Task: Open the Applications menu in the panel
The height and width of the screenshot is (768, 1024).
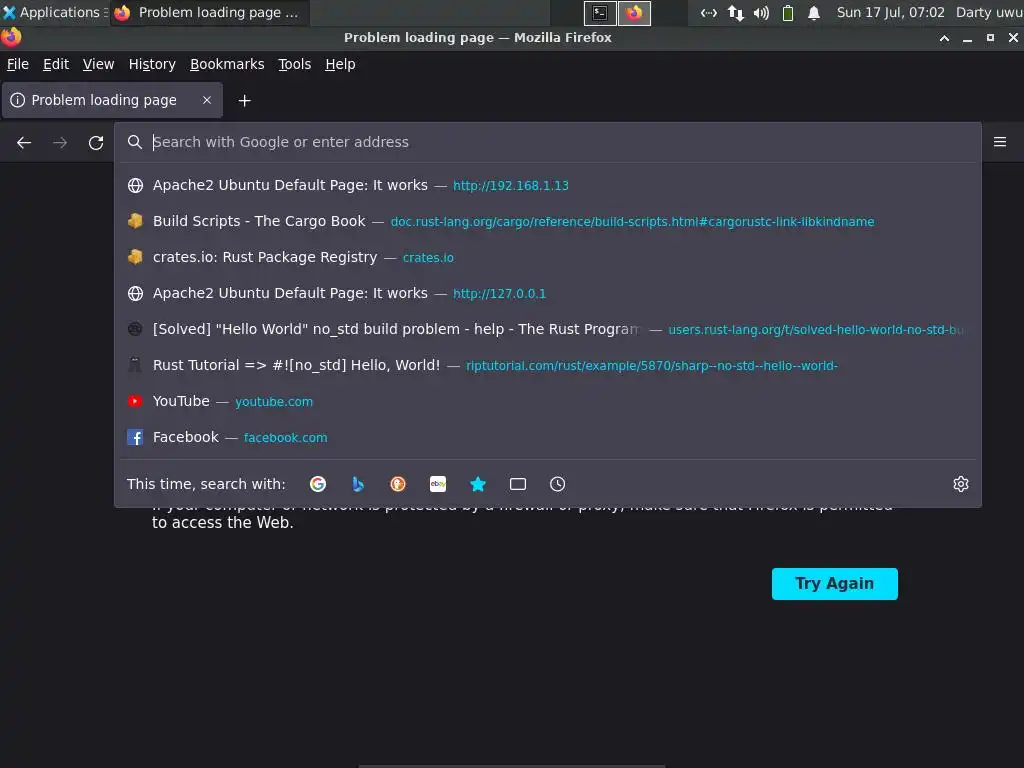Action: coord(54,12)
